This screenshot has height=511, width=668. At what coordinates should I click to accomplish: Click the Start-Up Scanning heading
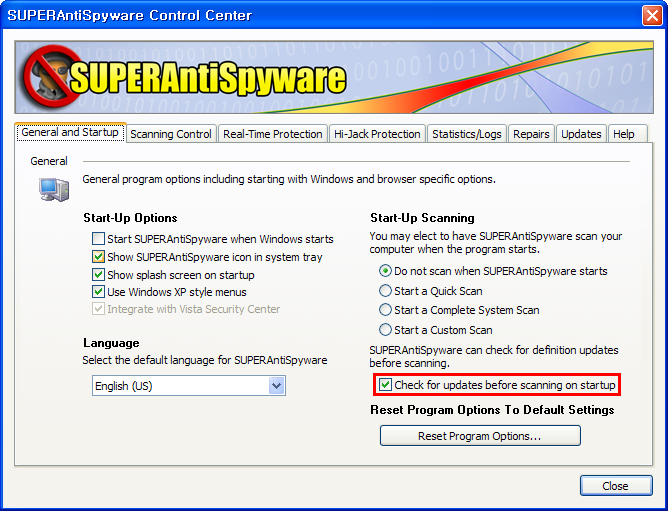tap(422, 218)
